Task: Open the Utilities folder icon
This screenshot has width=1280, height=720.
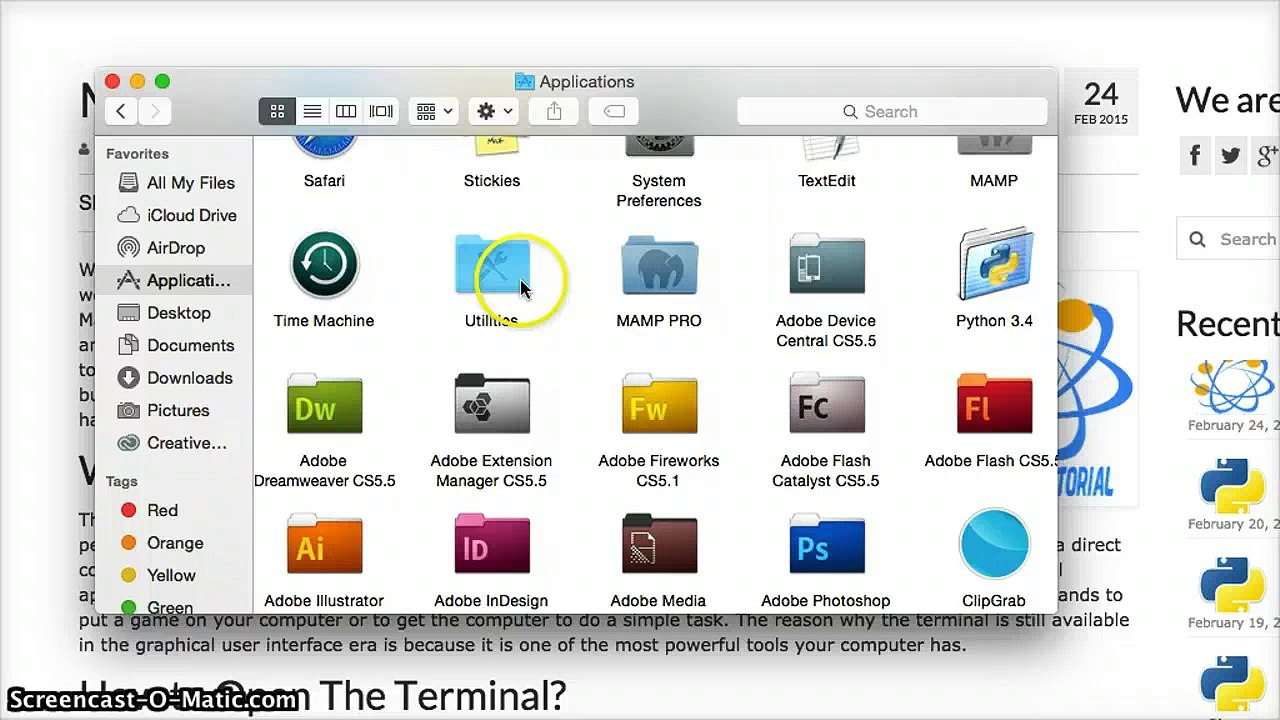Action: [x=491, y=265]
